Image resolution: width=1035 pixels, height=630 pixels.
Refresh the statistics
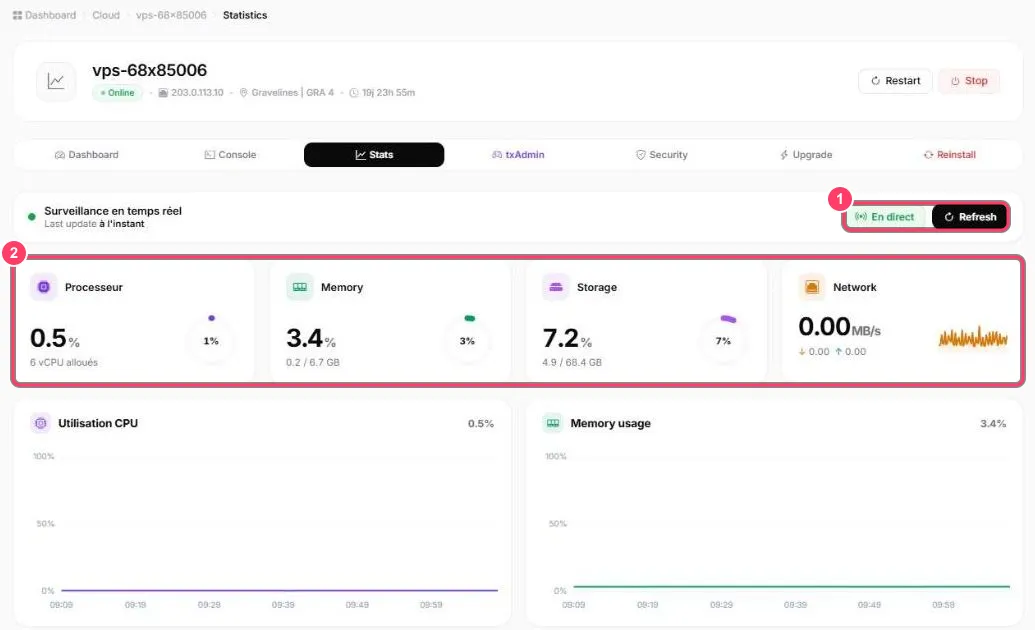point(970,217)
